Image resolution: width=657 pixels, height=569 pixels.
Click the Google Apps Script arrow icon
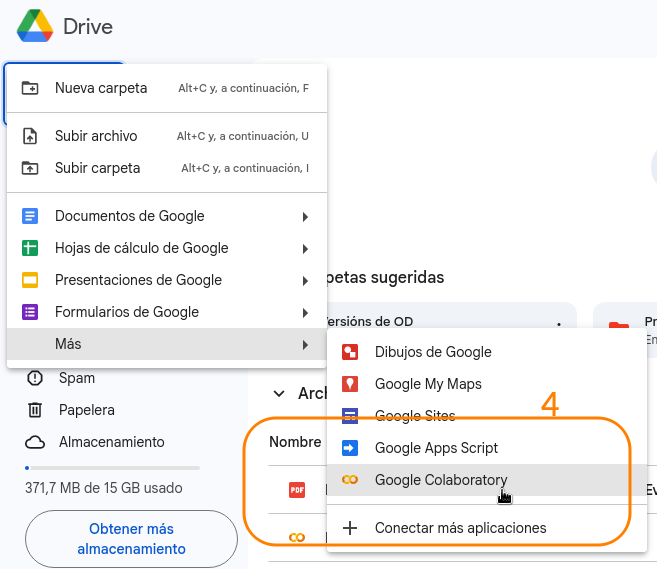click(350, 448)
